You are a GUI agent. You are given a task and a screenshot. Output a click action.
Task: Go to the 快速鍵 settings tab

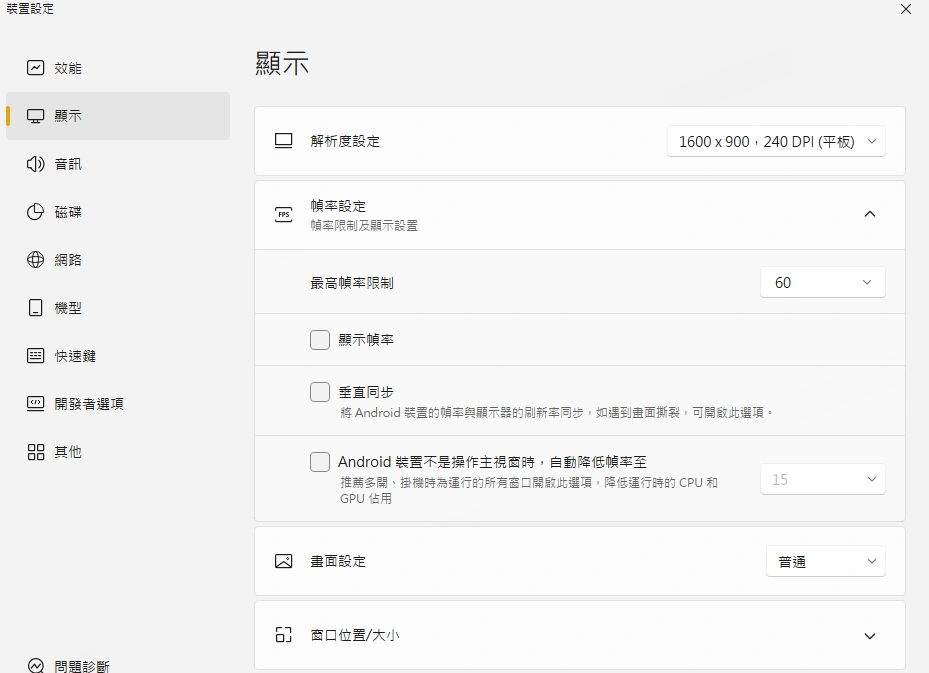(118, 355)
